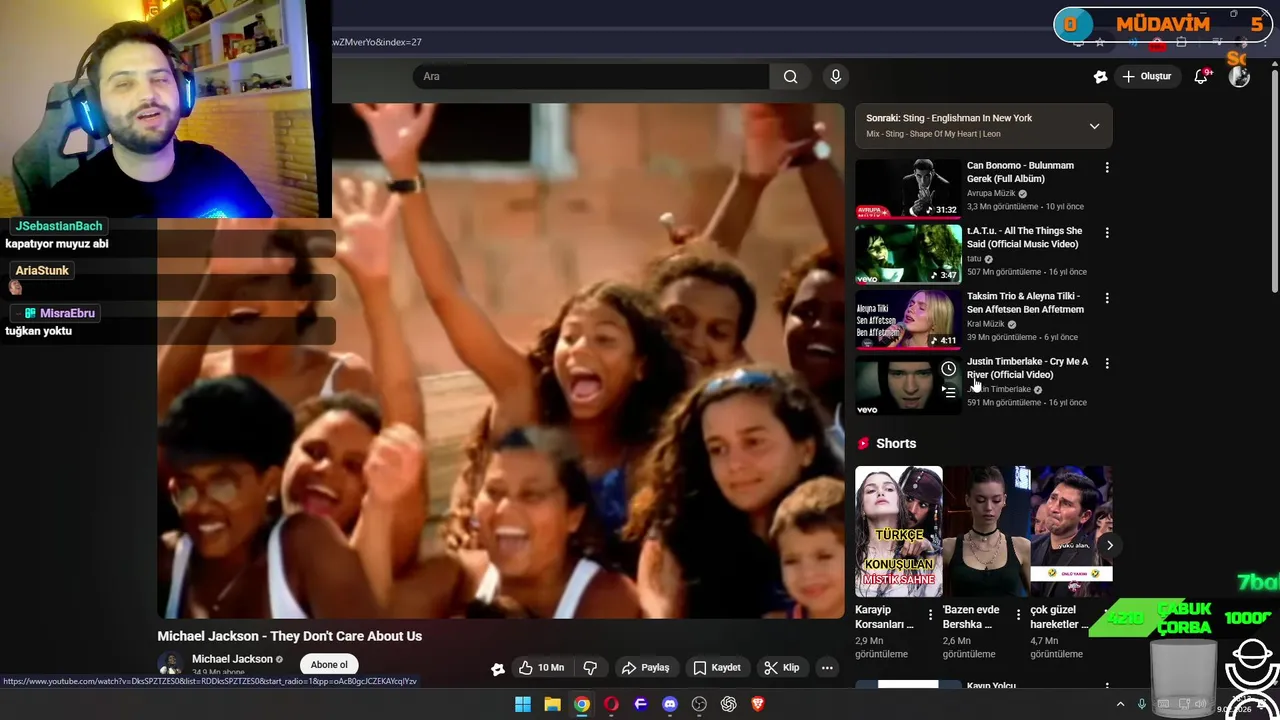The height and width of the screenshot is (720, 1280).
Task: Click the tray microphone icon
Action: [x=1141, y=704]
